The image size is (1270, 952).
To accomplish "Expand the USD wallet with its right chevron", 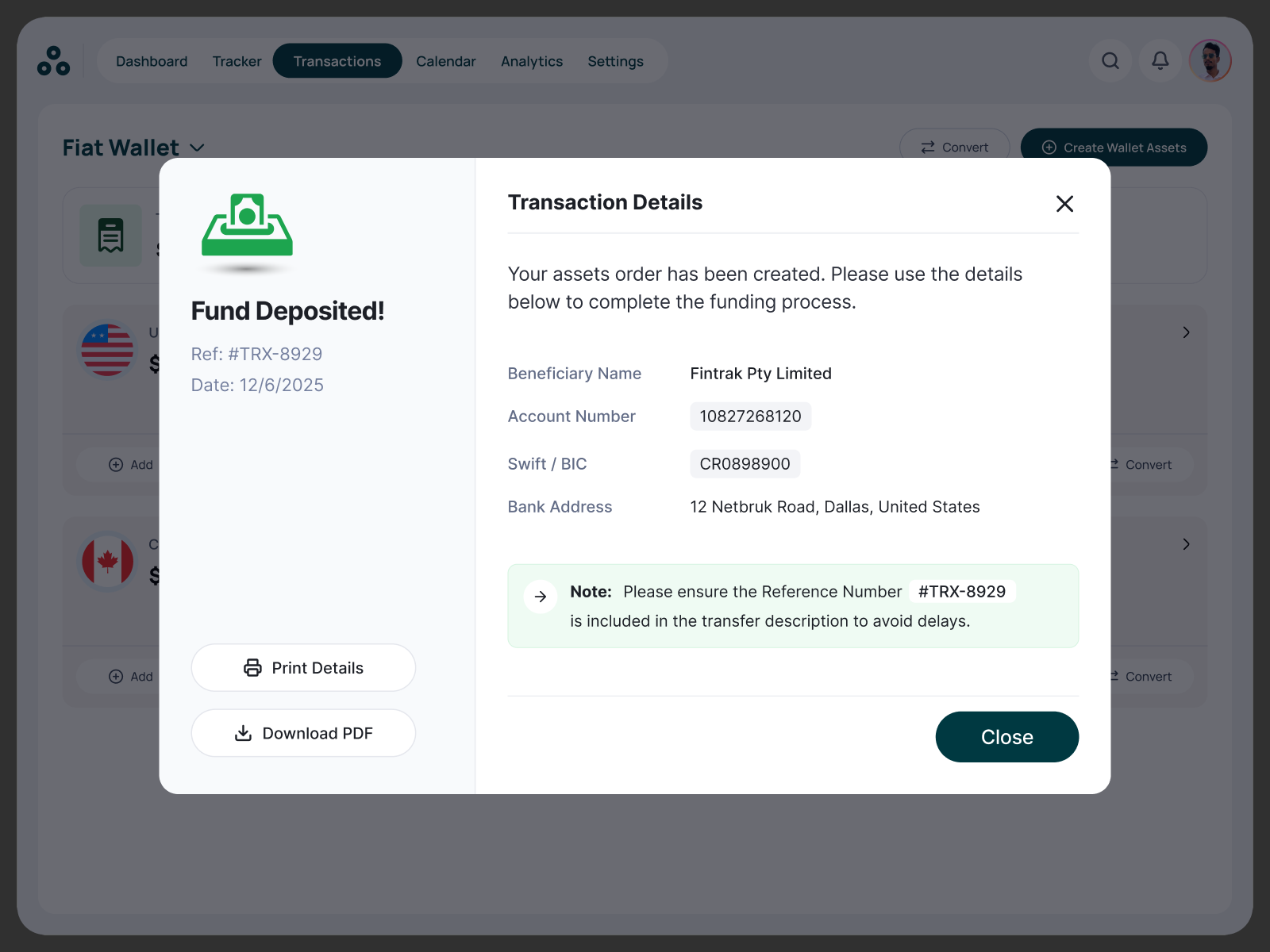I will pyautogui.click(x=1185, y=332).
